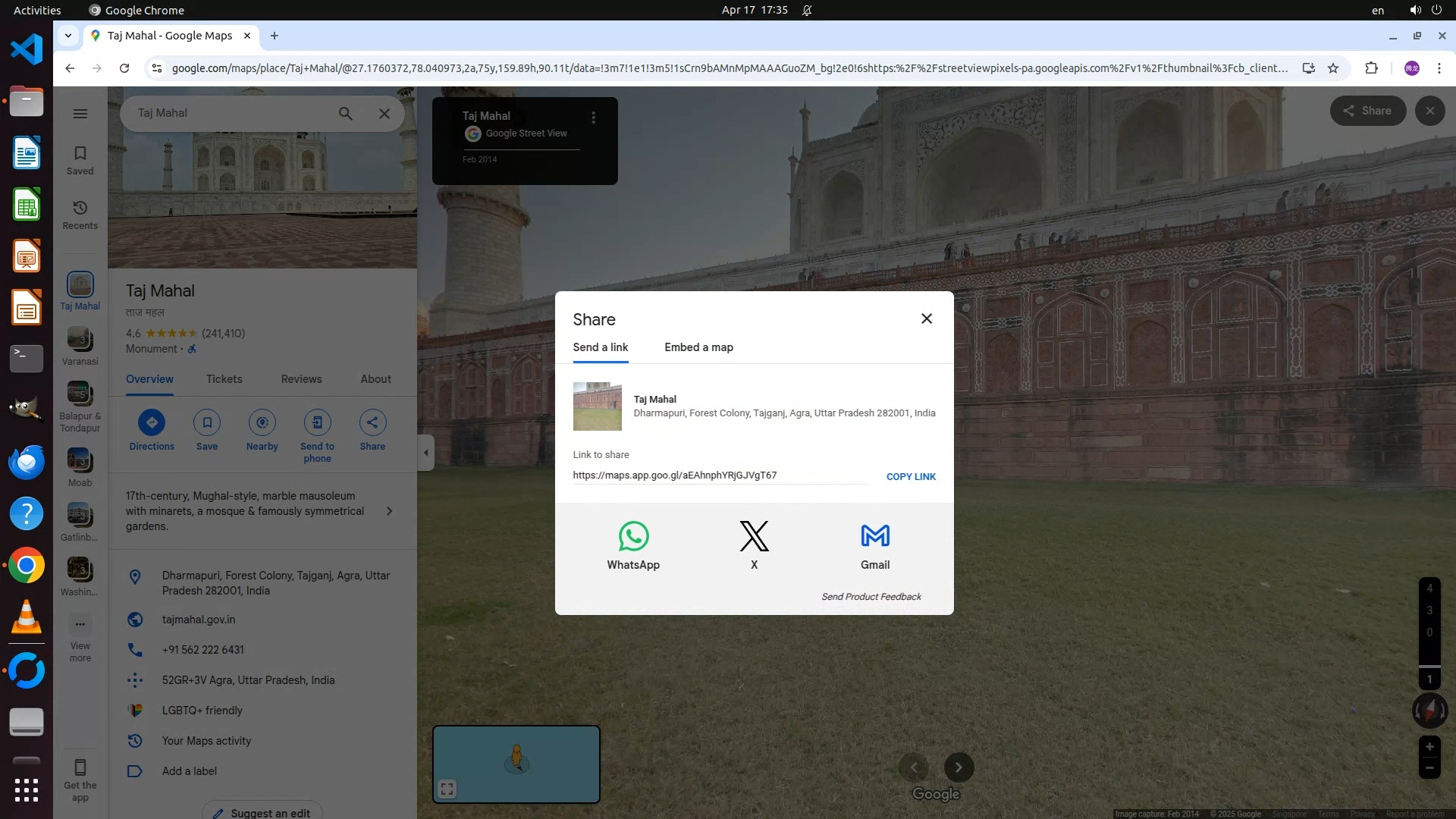Click the COPY LINK button

[911, 477]
